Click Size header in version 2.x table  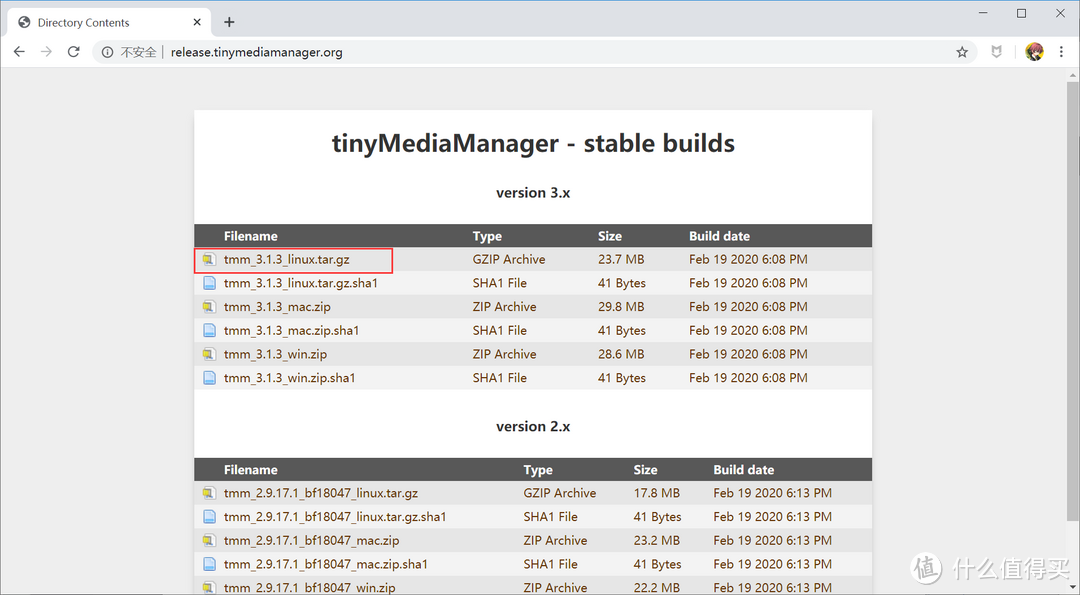645,470
